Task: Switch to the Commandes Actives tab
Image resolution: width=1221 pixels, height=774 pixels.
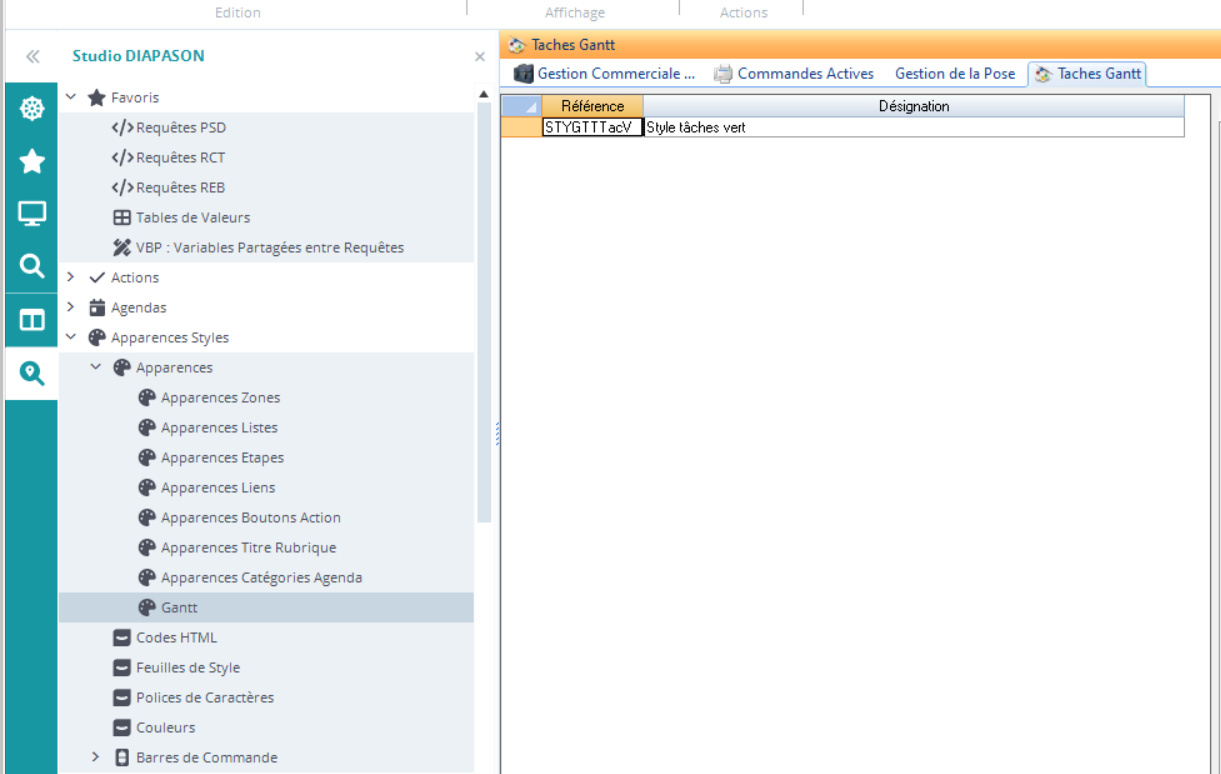Action: pos(805,74)
